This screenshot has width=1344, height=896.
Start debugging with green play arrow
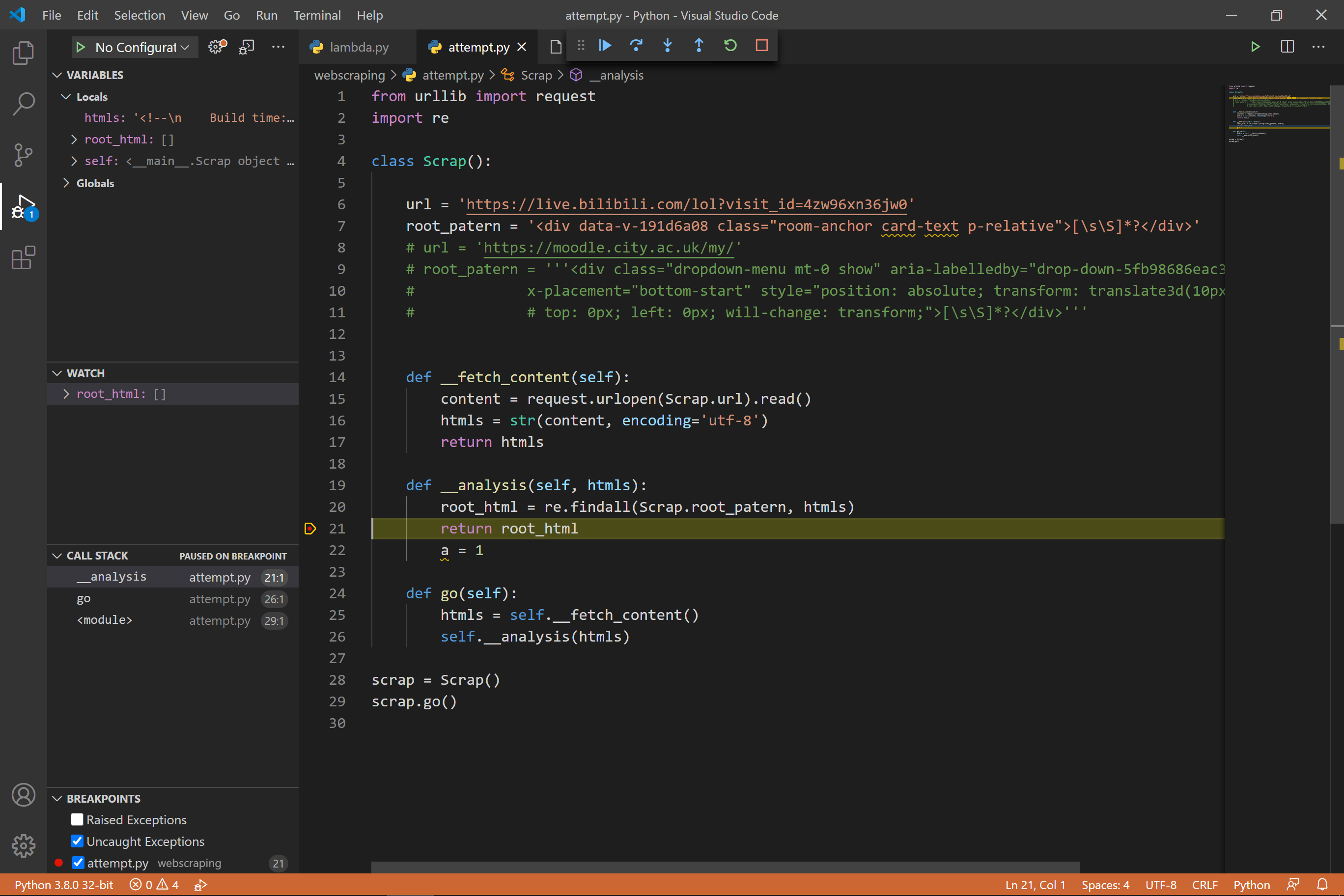pyautogui.click(x=81, y=47)
